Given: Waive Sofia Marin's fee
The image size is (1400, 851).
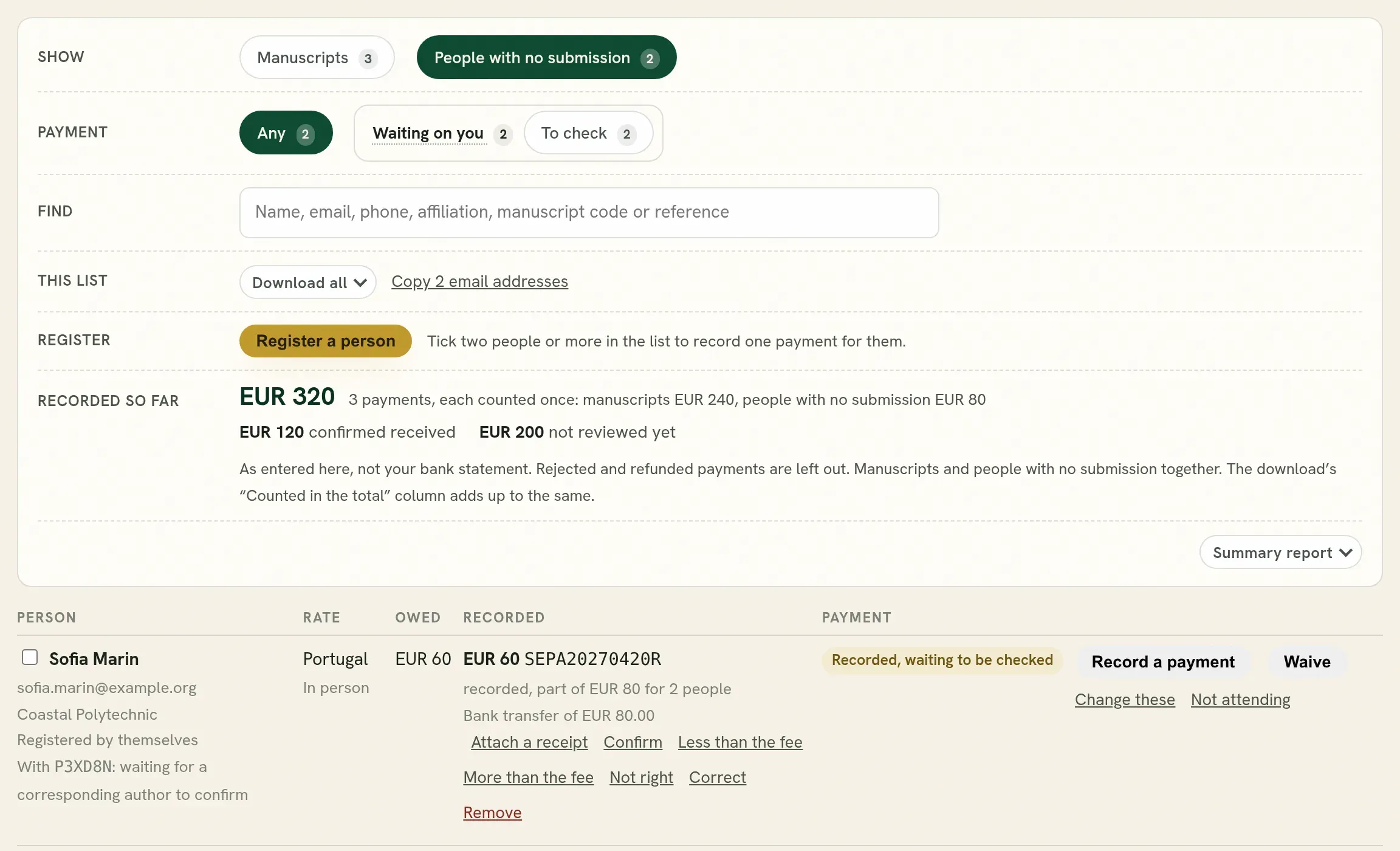Looking at the screenshot, I should pyautogui.click(x=1307, y=661).
